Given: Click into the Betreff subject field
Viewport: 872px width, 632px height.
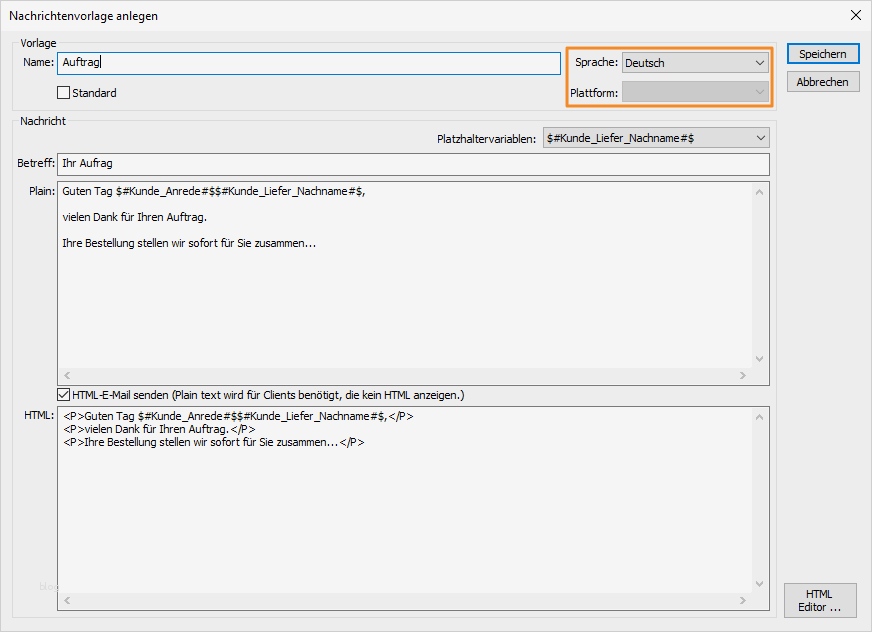Looking at the screenshot, I should pos(400,165).
